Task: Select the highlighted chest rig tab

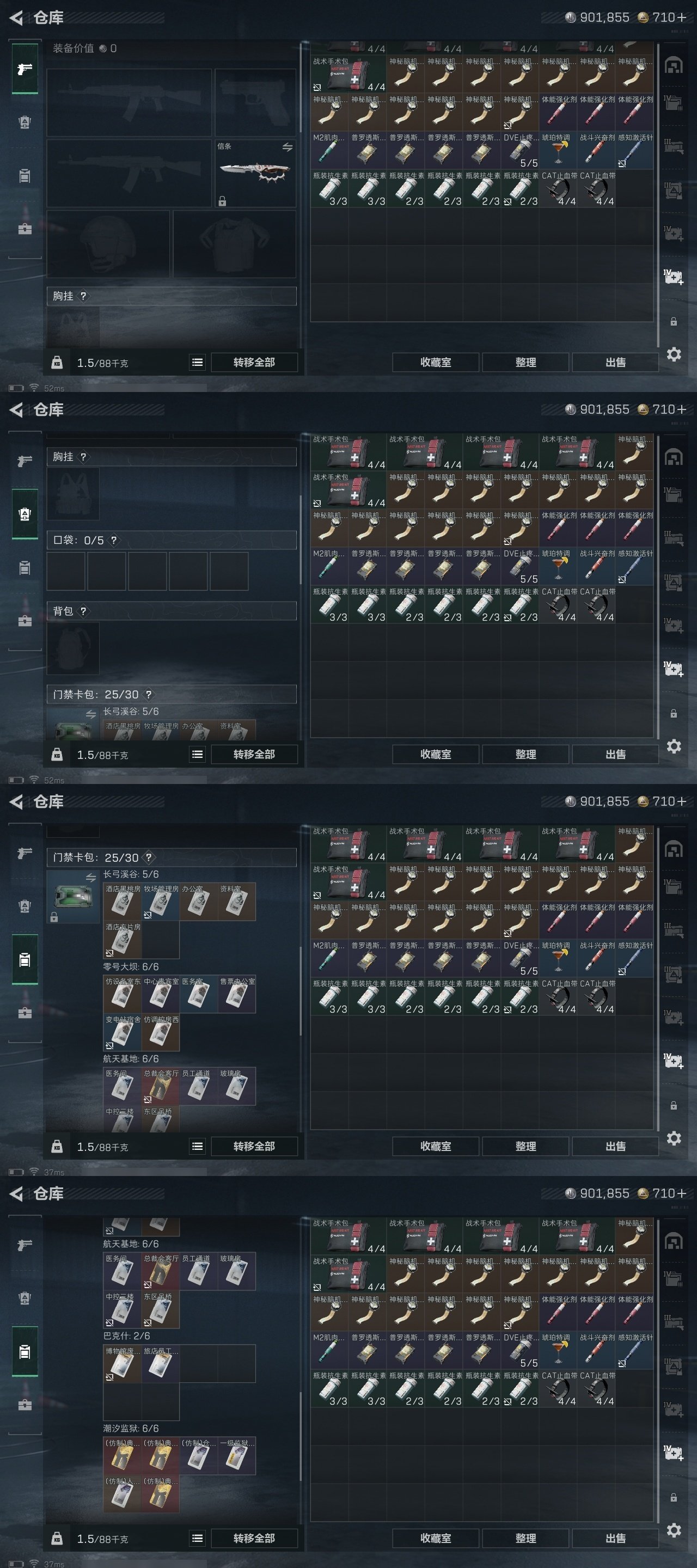Action: 25,514
